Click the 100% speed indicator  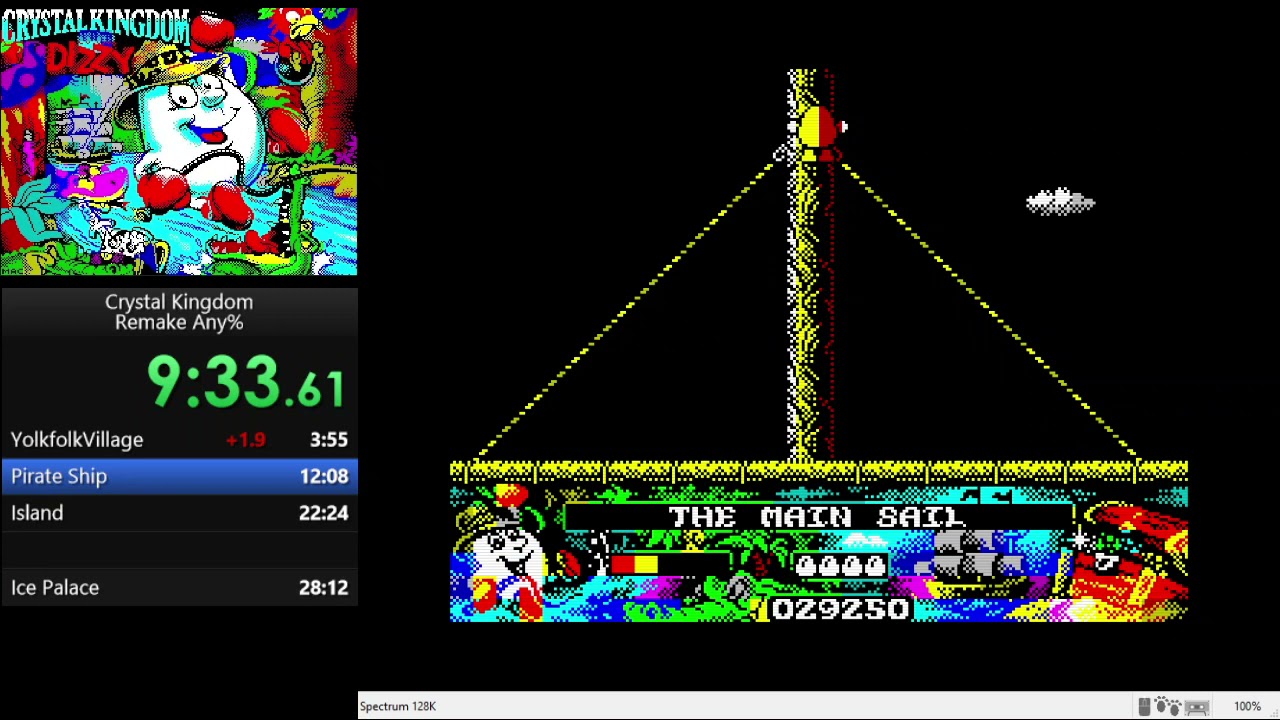[x=1247, y=706]
